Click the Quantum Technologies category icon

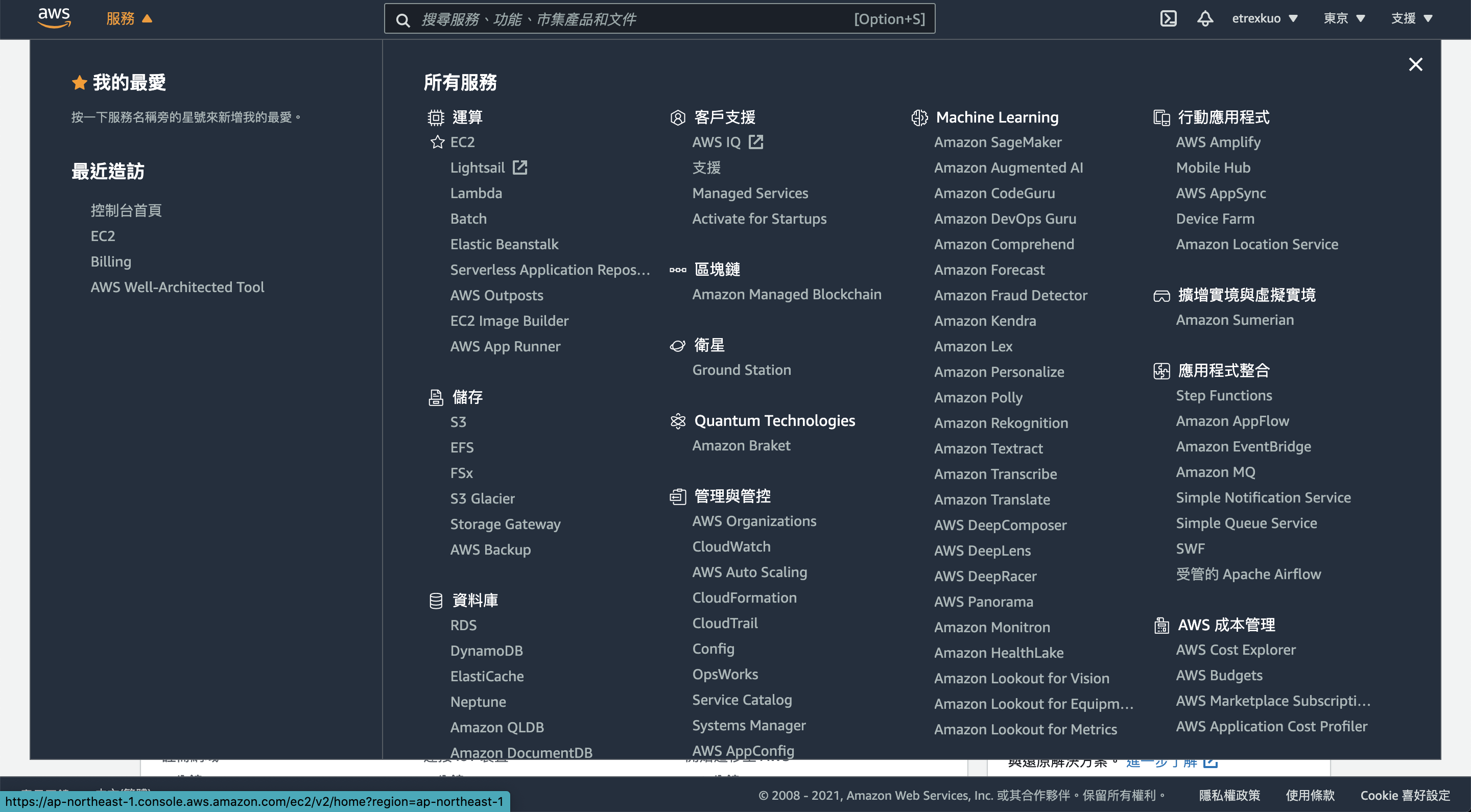click(677, 421)
